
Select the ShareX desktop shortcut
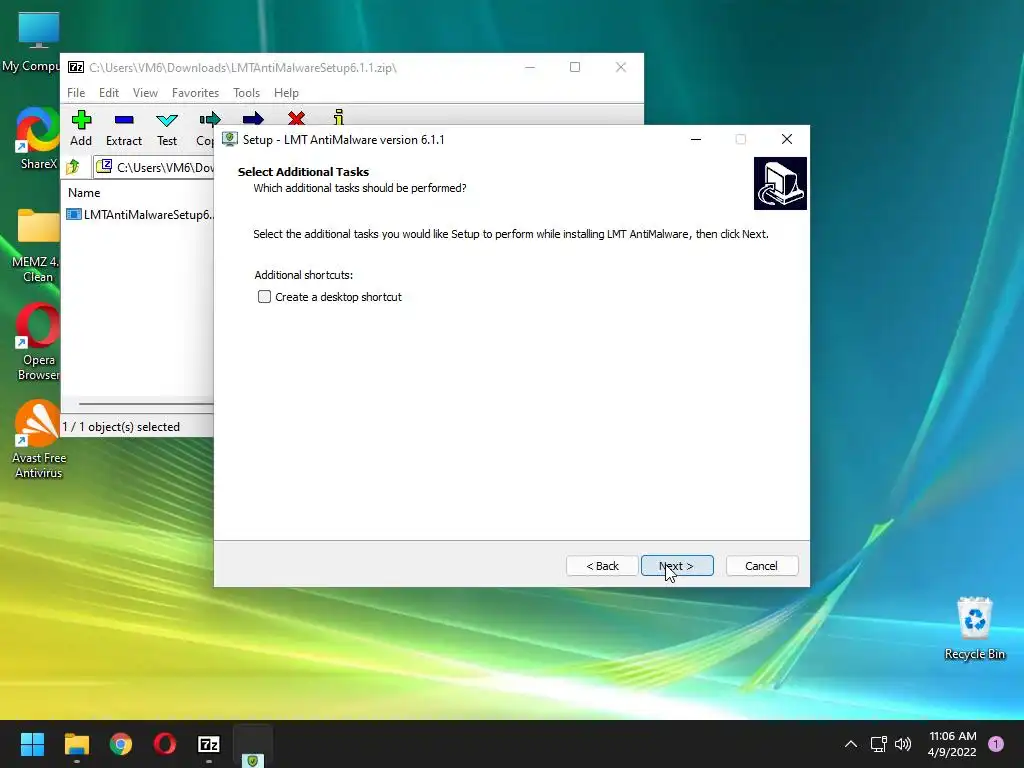click(38, 138)
